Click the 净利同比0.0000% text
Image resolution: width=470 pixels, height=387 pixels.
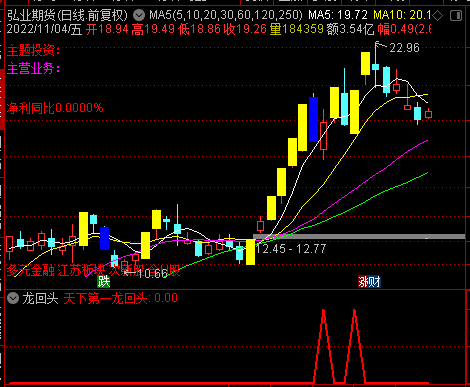(x=55, y=108)
